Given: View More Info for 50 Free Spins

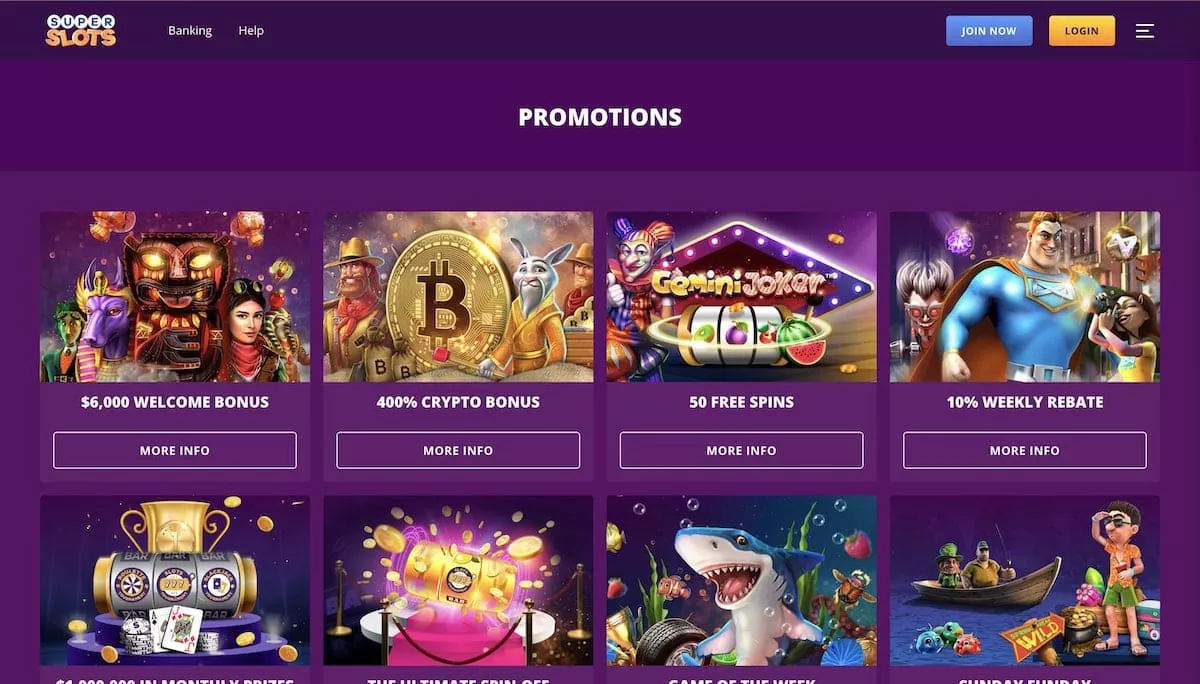Looking at the screenshot, I should tap(741, 450).
